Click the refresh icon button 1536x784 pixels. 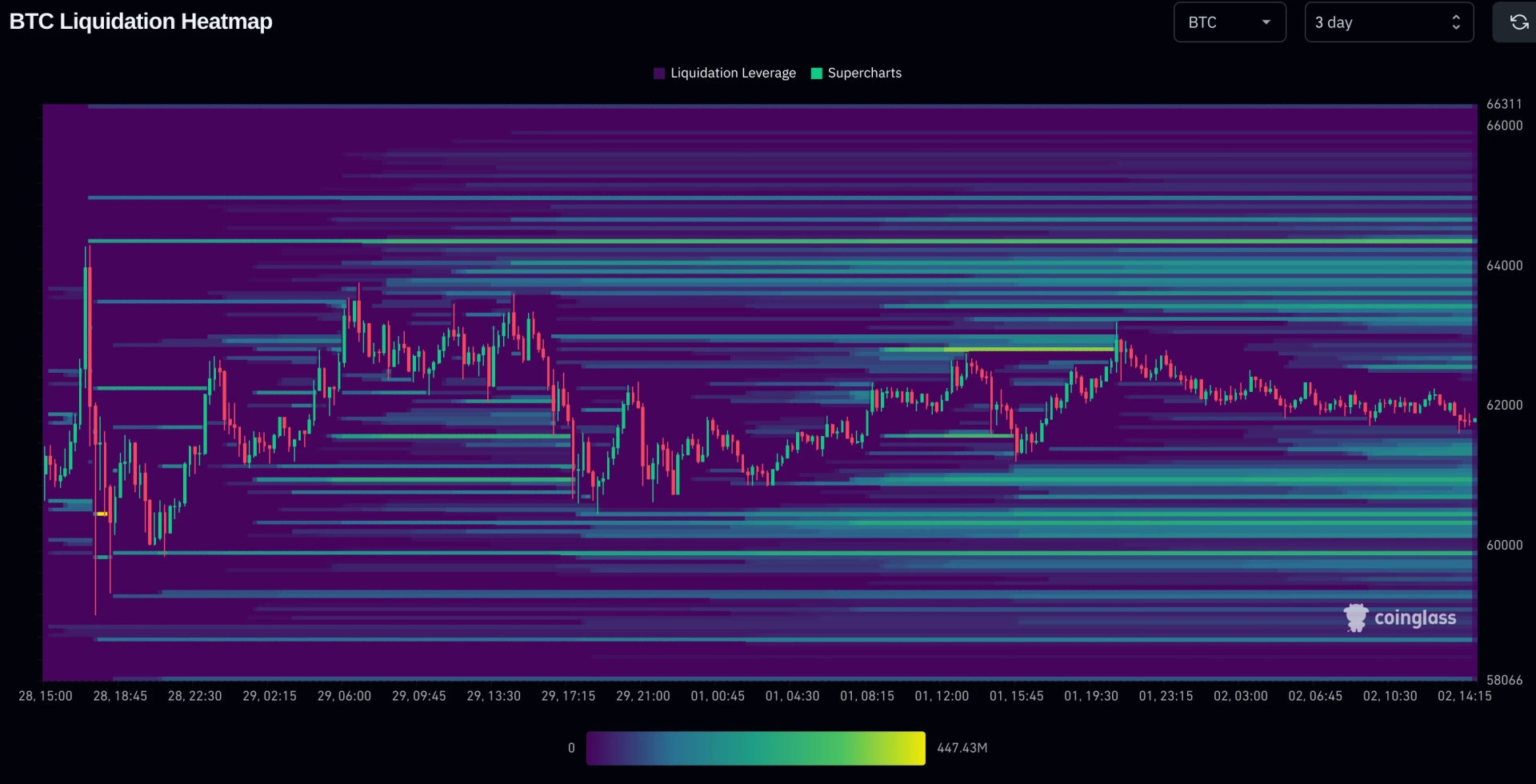[x=1518, y=22]
